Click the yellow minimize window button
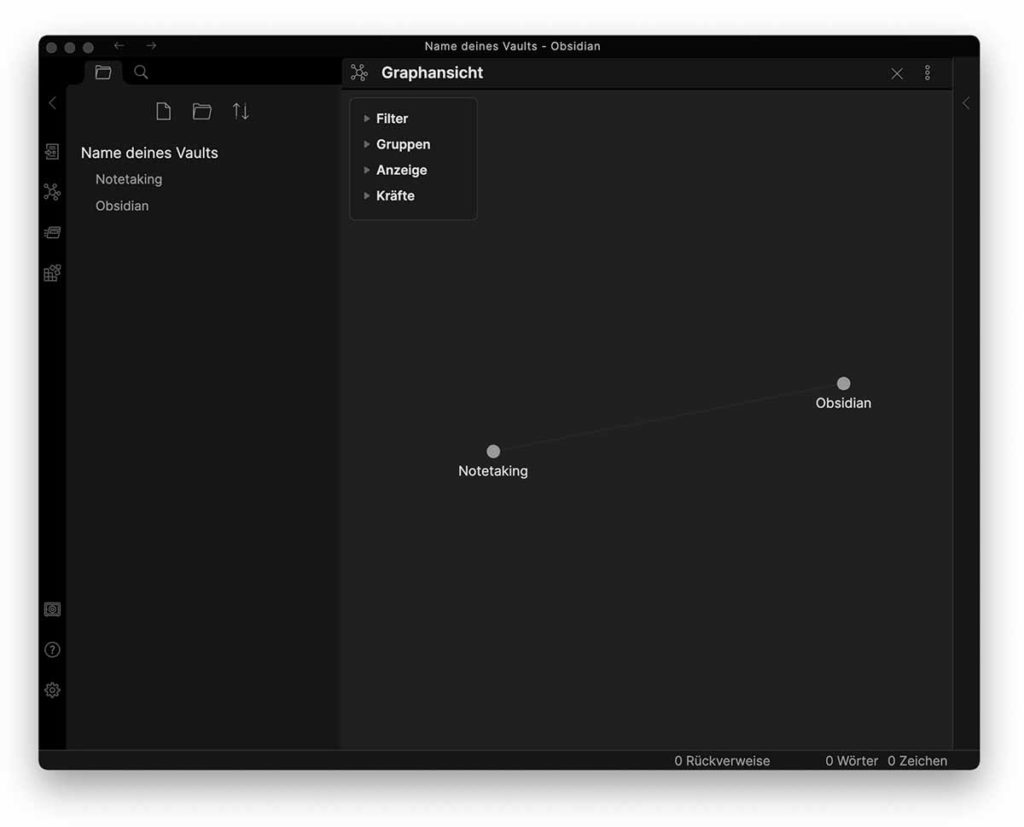The height and width of the screenshot is (827, 1024). [70, 48]
